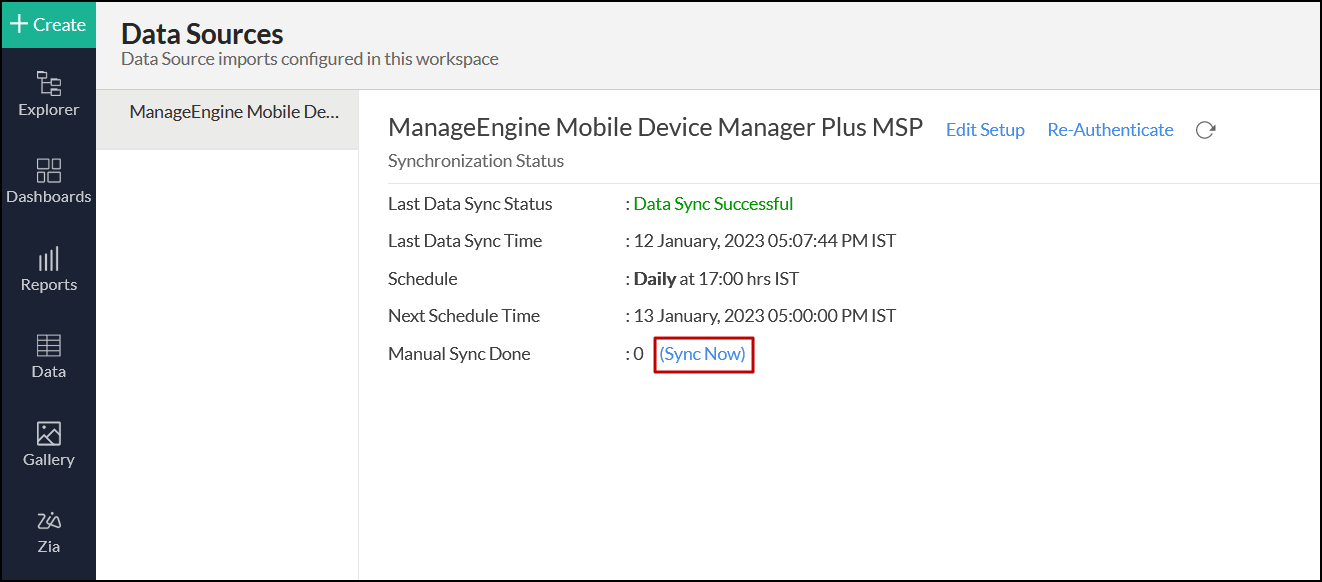Image resolution: width=1322 pixels, height=582 pixels.
Task: Click the refresh icon beside Re-Authenticate
Action: pos(1205,130)
